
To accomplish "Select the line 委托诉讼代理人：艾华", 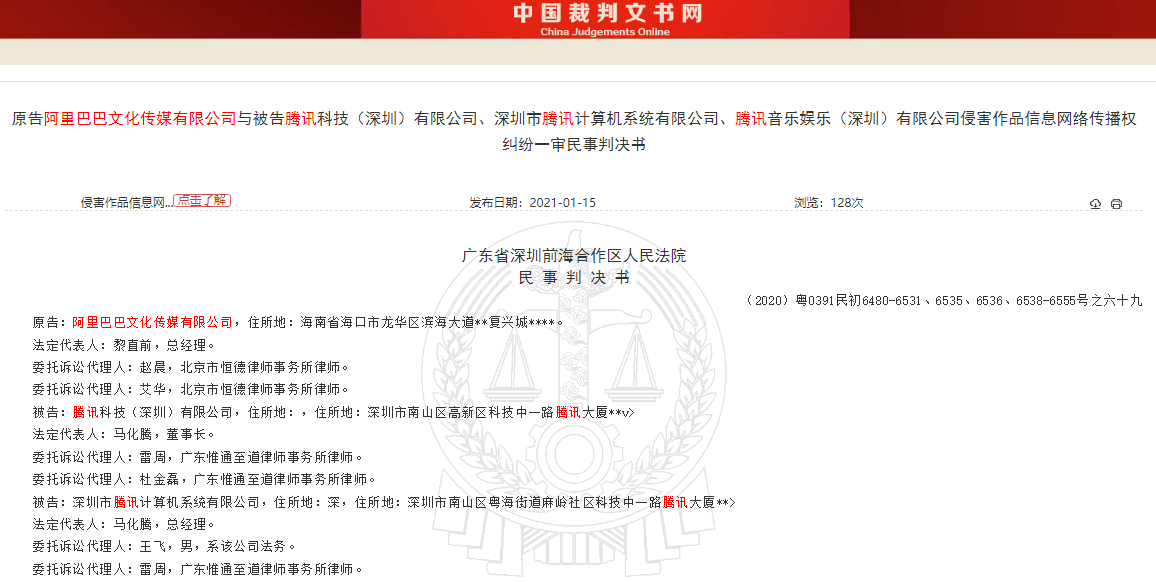I will (190, 389).
